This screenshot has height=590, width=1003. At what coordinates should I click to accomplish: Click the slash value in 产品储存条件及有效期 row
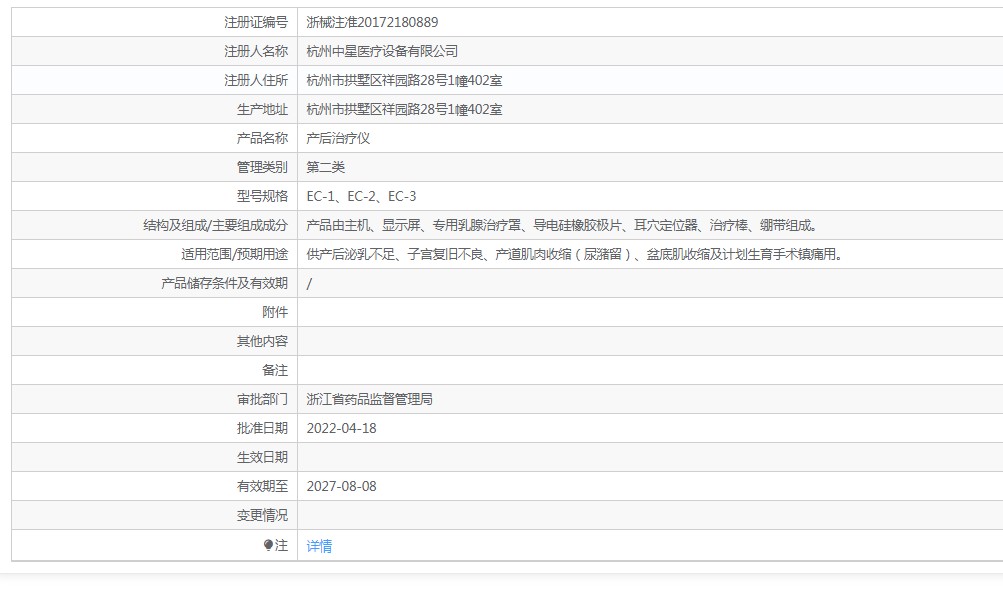(309, 283)
